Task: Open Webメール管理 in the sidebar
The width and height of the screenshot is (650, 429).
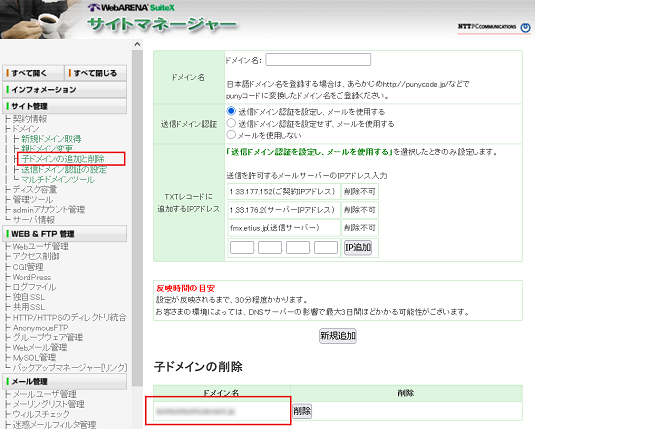Action: 40,347
